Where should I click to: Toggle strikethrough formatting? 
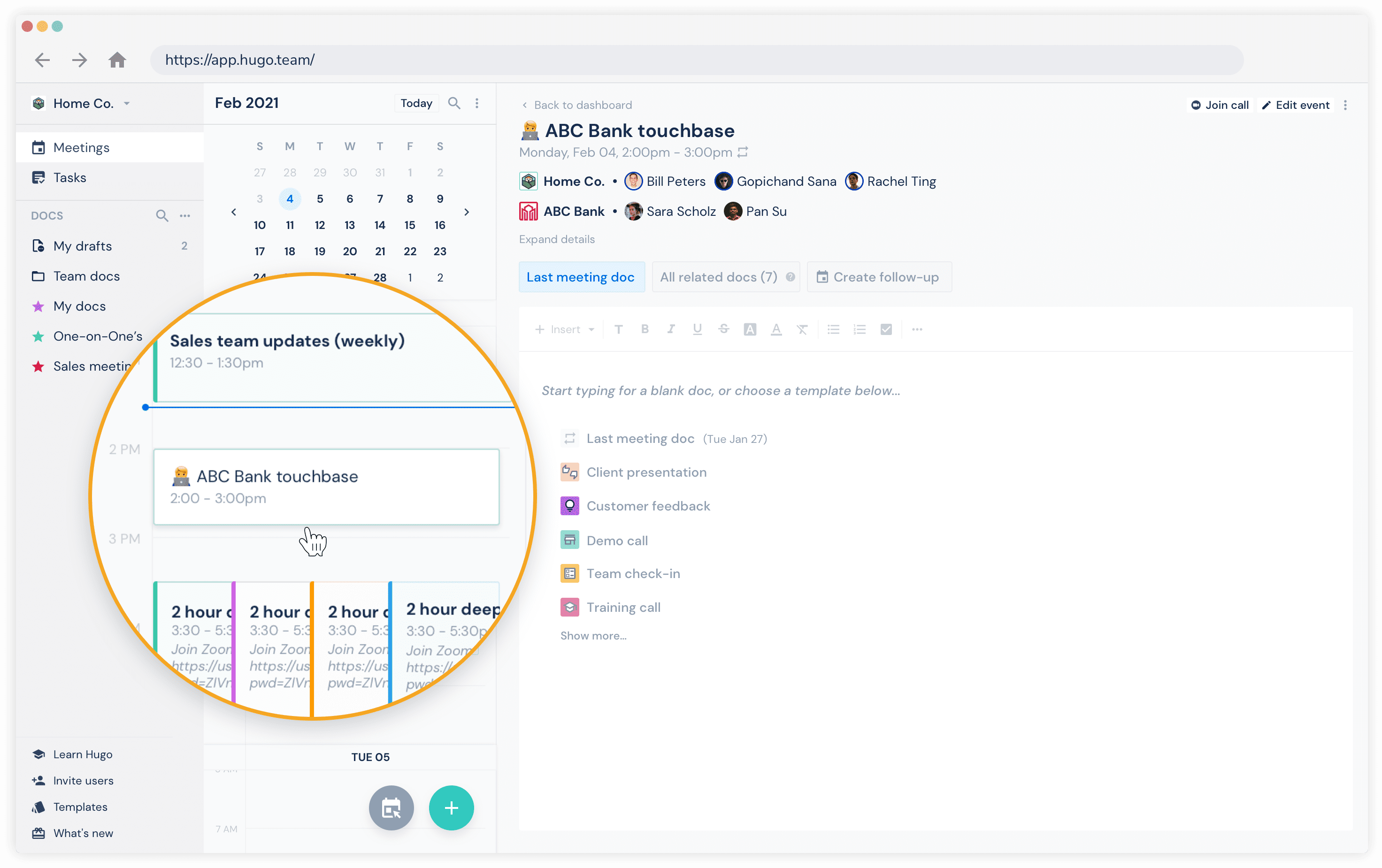coord(724,329)
